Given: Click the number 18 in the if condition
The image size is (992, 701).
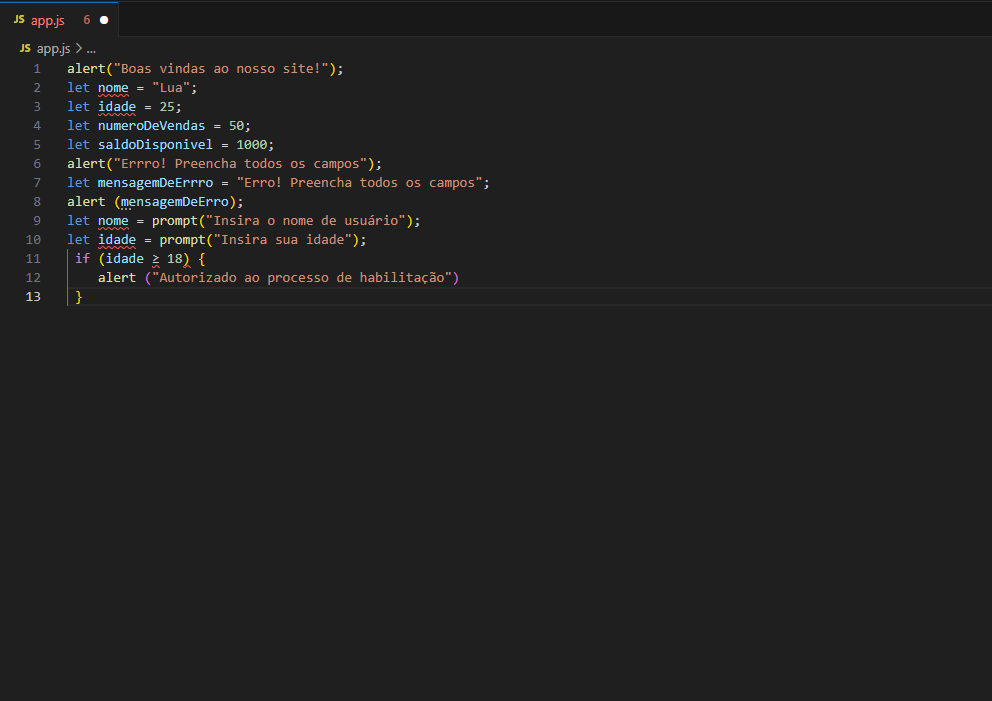Looking at the screenshot, I should (x=175, y=258).
